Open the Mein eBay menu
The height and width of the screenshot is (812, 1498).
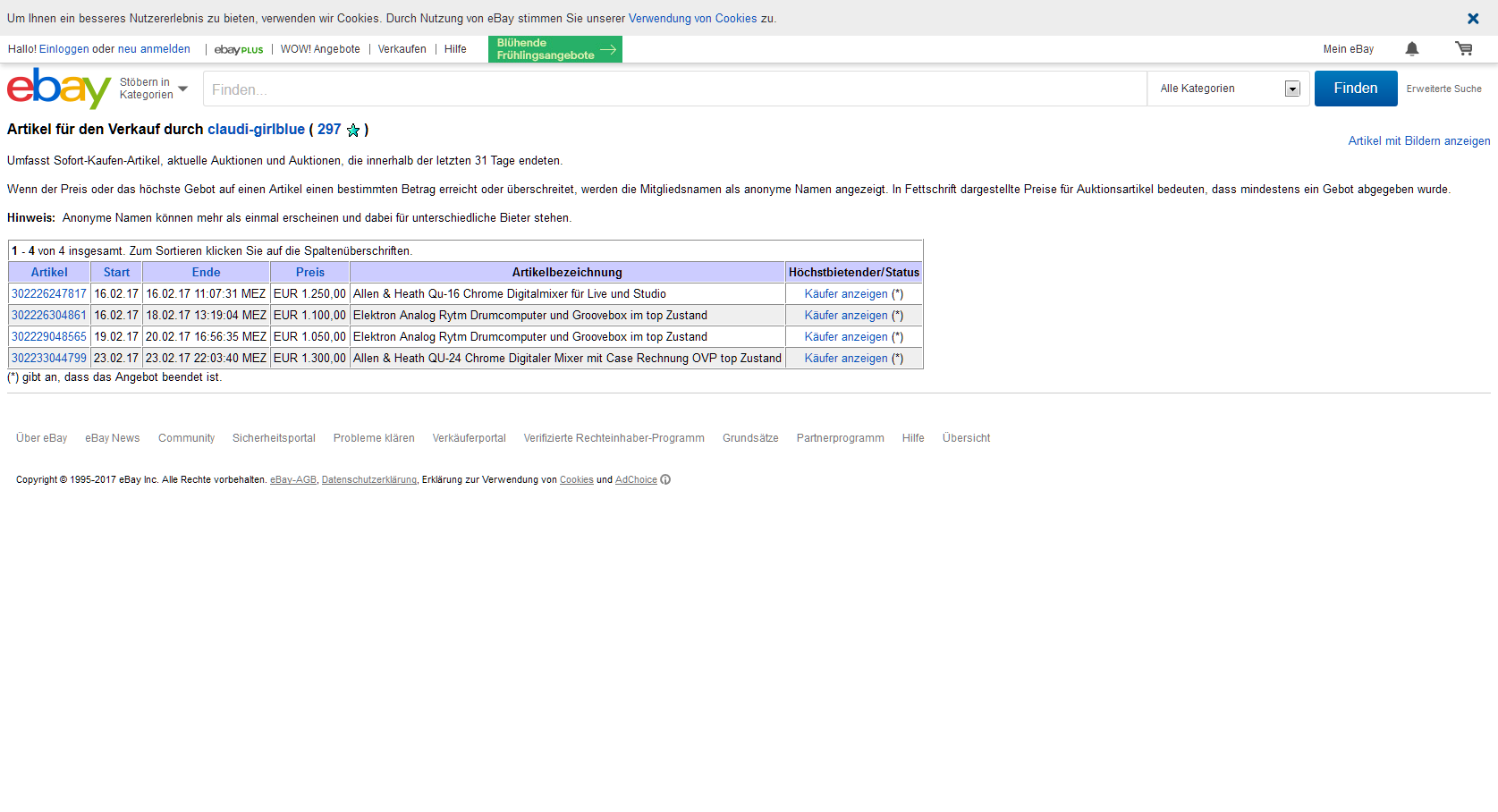click(1348, 49)
